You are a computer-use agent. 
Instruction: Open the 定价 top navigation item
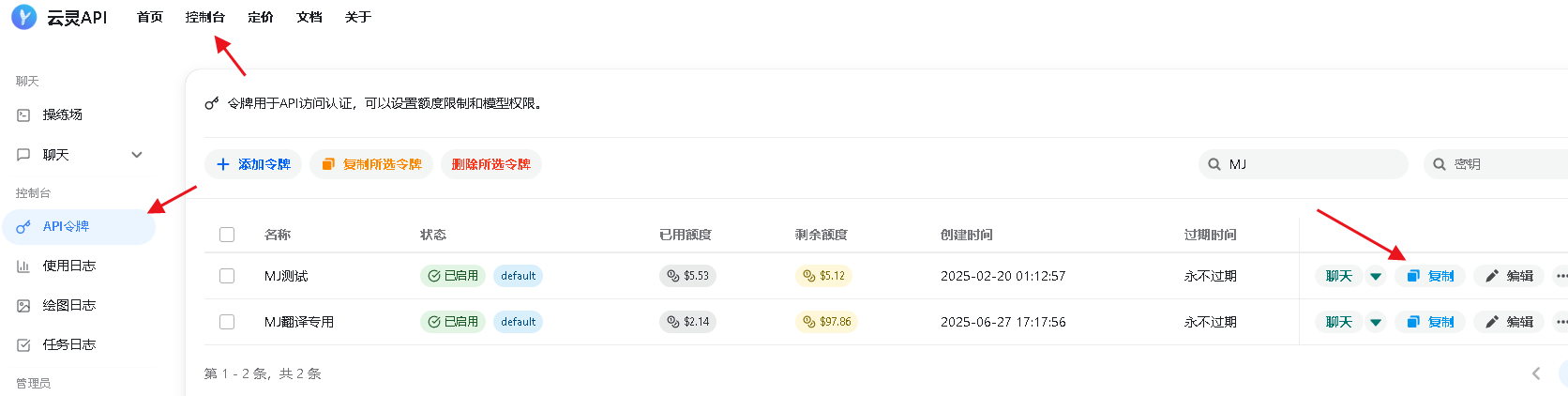(261, 17)
